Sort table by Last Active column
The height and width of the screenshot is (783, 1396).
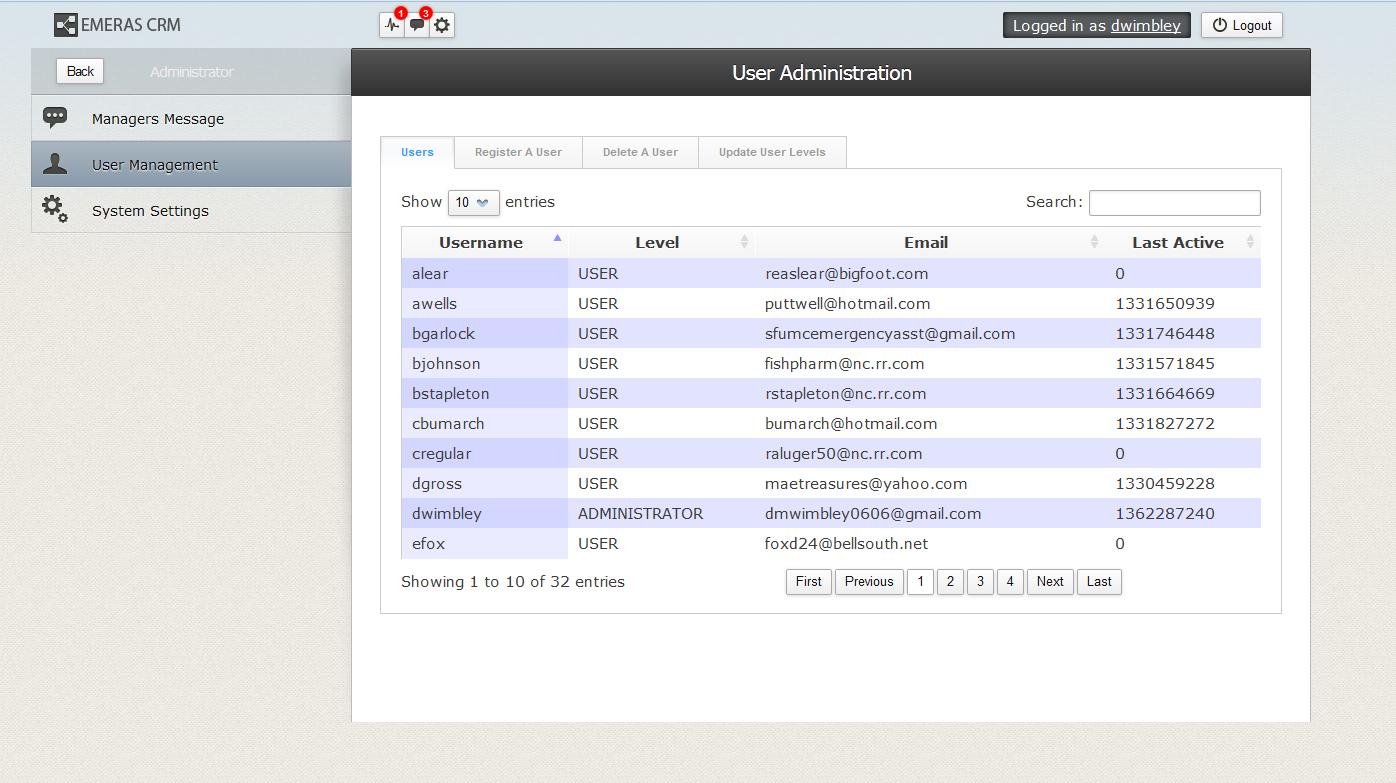tap(1177, 242)
